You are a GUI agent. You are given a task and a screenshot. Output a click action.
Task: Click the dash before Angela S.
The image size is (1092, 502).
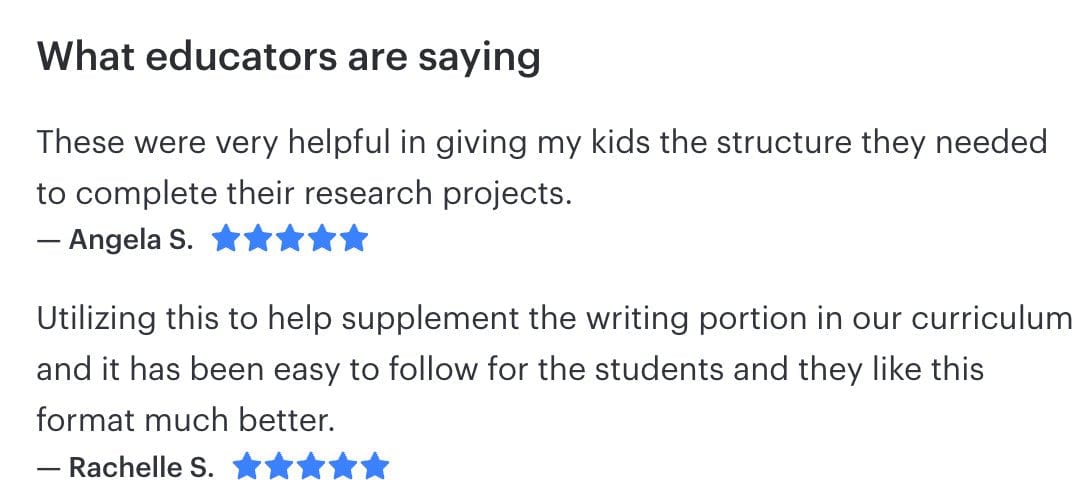point(49,241)
